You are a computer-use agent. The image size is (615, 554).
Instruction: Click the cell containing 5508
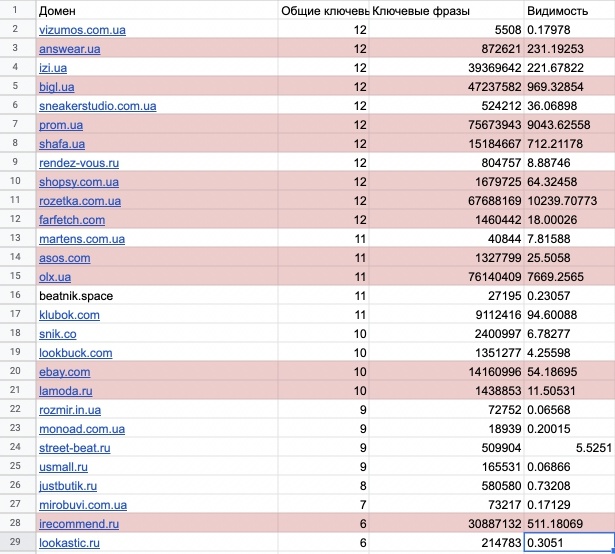(x=446, y=30)
